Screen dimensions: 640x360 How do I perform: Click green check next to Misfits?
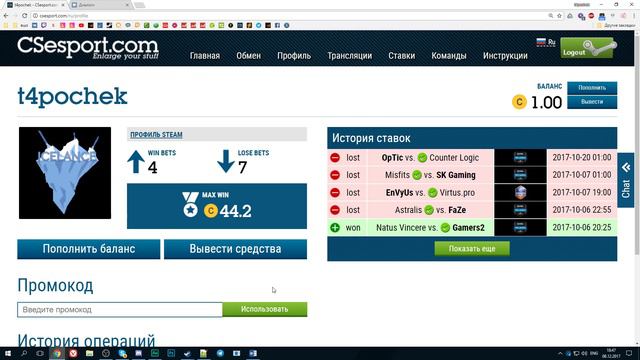[417, 175]
